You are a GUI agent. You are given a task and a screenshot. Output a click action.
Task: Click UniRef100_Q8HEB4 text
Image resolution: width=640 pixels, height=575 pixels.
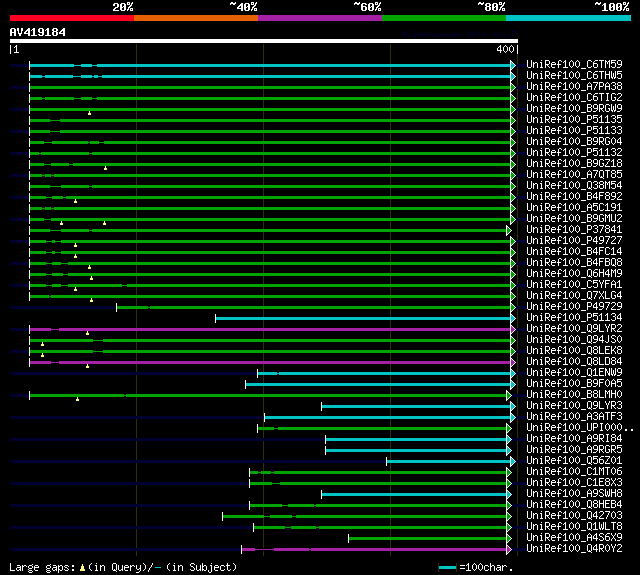574,505
